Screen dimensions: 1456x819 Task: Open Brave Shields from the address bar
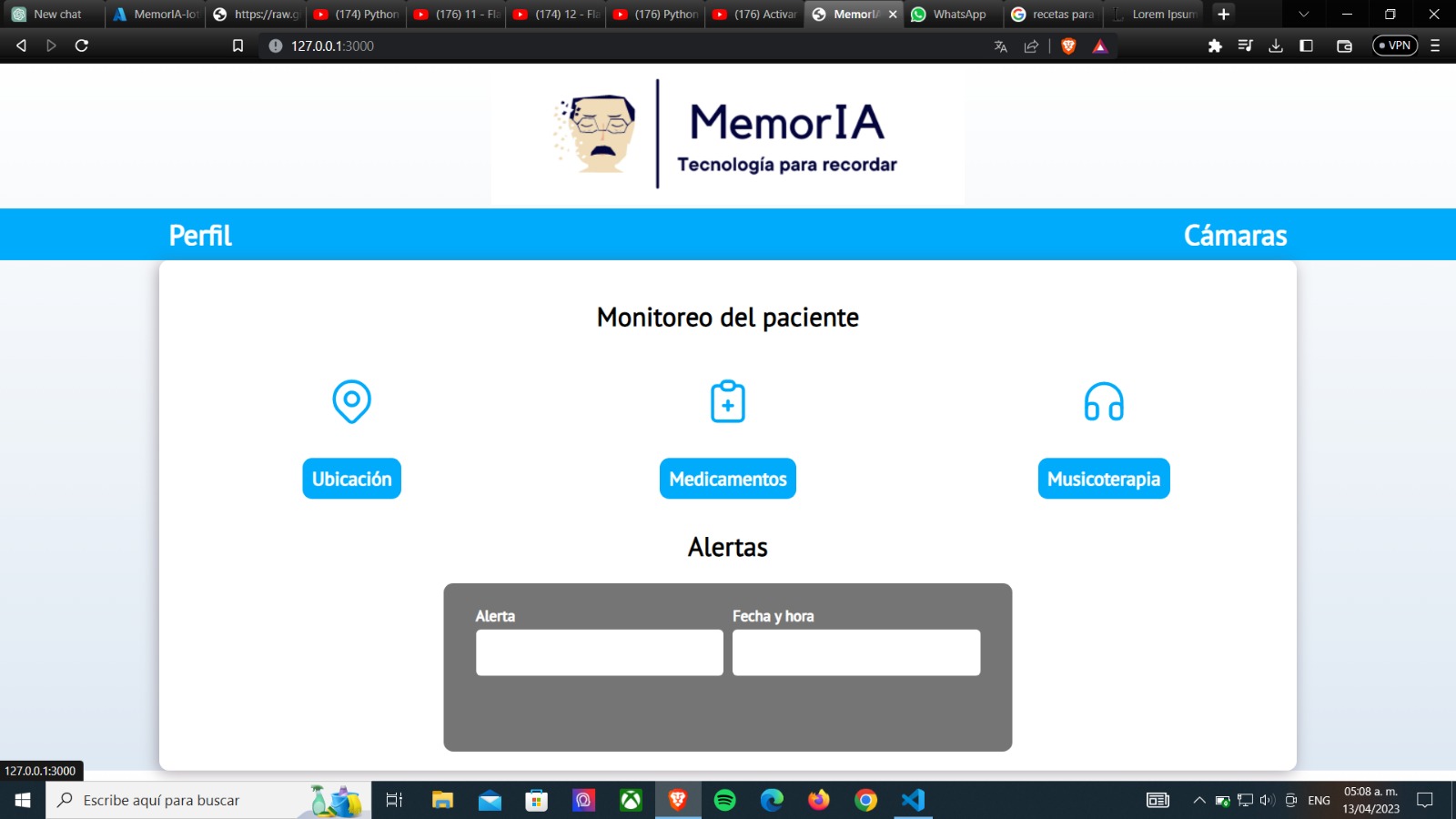pyautogui.click(x=1067, y=45)
